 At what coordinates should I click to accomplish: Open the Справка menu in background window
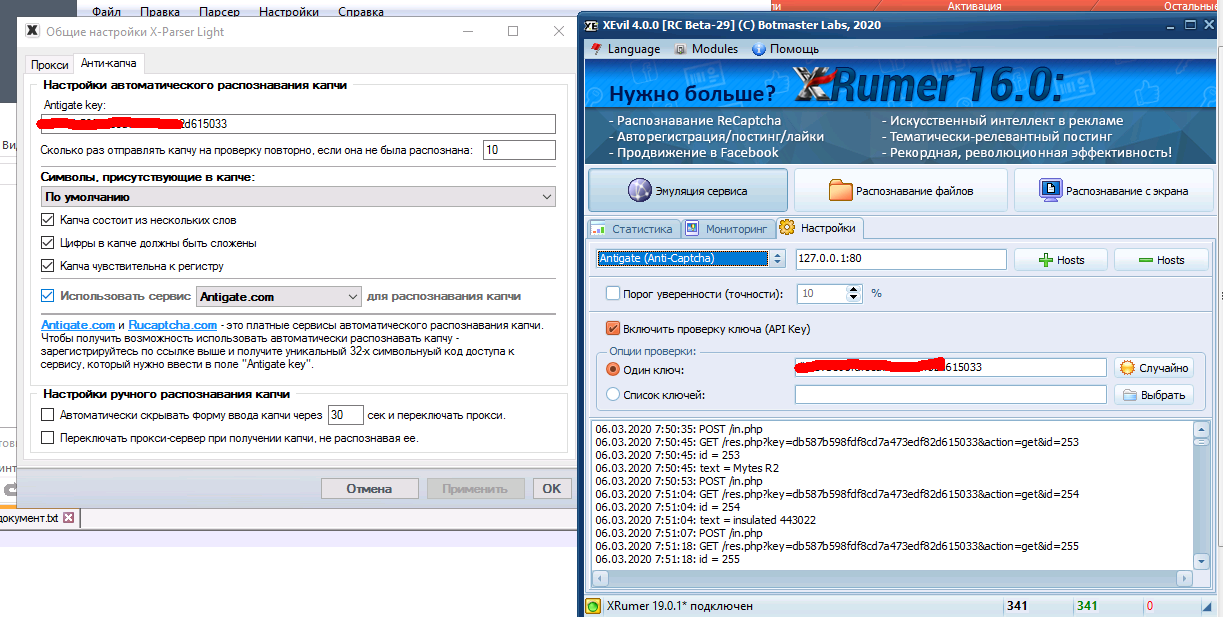(360, 13)
